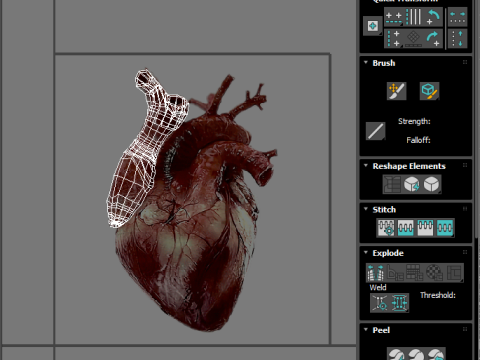Click the Flatten by Material ID icon
Screen dimensions: 480x360
(434, 273)
